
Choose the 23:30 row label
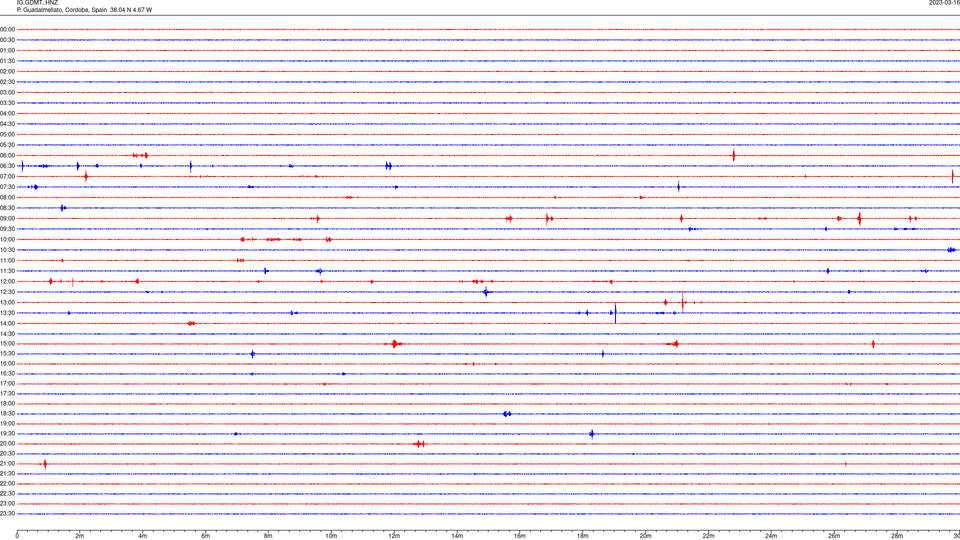[7, 514]
